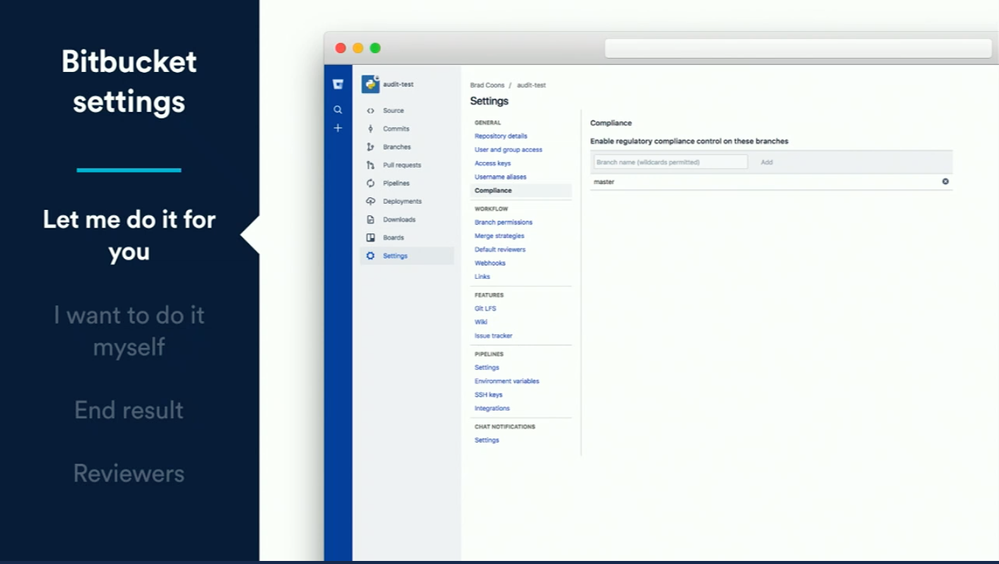Image resolution: width=999 pixels, height=564 pixels.
Task: Open Settings under the Pipelines section
Action: [487, 368]
